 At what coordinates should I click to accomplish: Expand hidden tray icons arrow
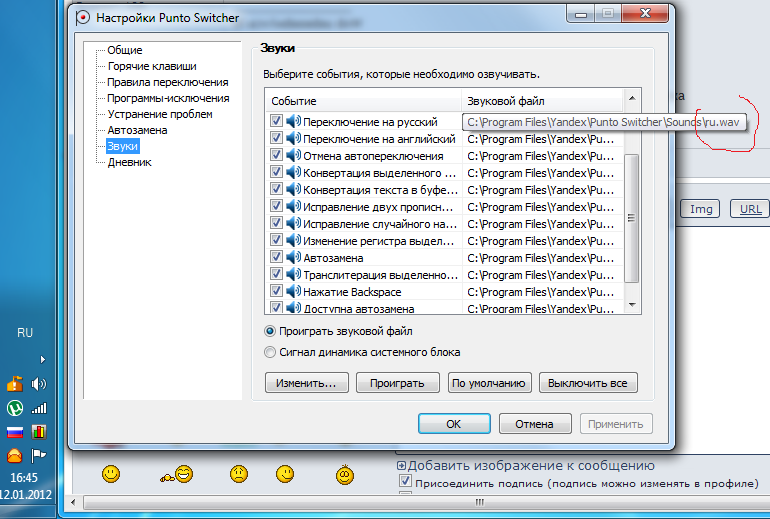(43, 359)
